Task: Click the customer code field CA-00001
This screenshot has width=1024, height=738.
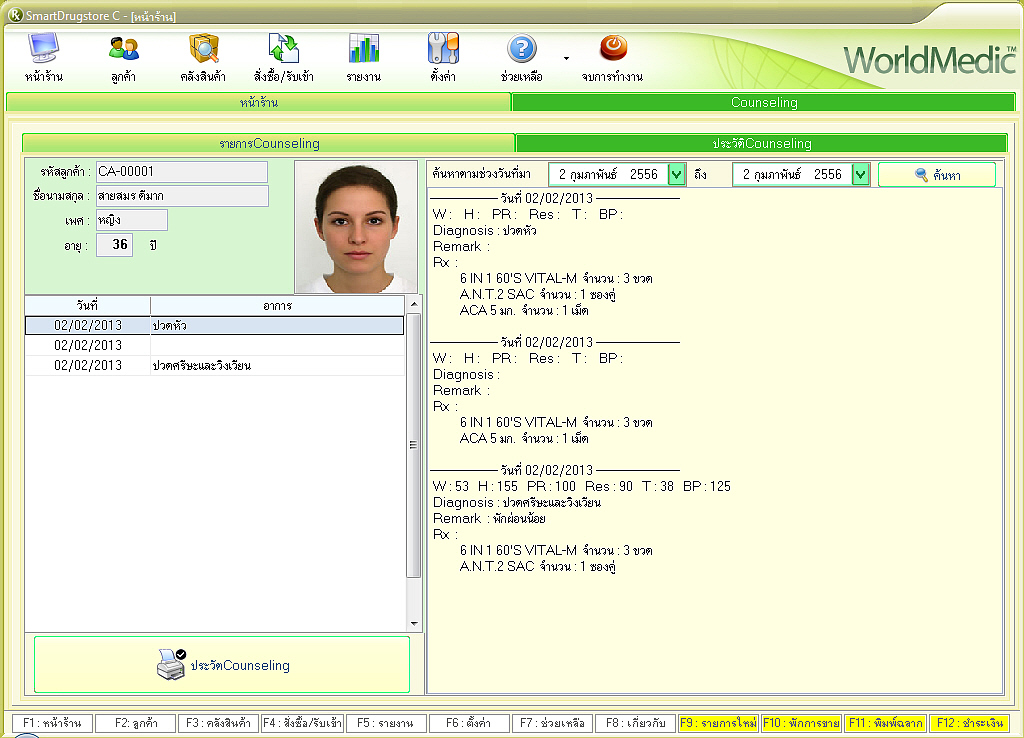Action: pyautogui.click(x=181, y=172)
